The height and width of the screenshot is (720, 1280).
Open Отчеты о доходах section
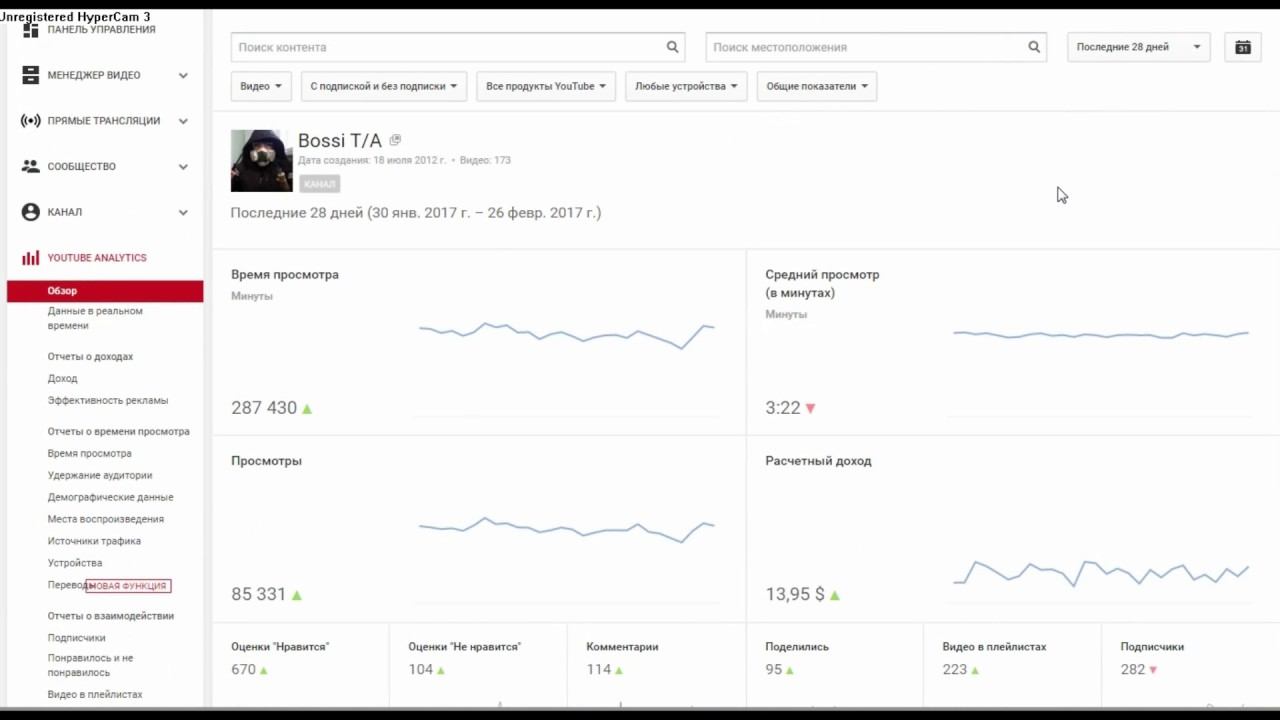90,357
